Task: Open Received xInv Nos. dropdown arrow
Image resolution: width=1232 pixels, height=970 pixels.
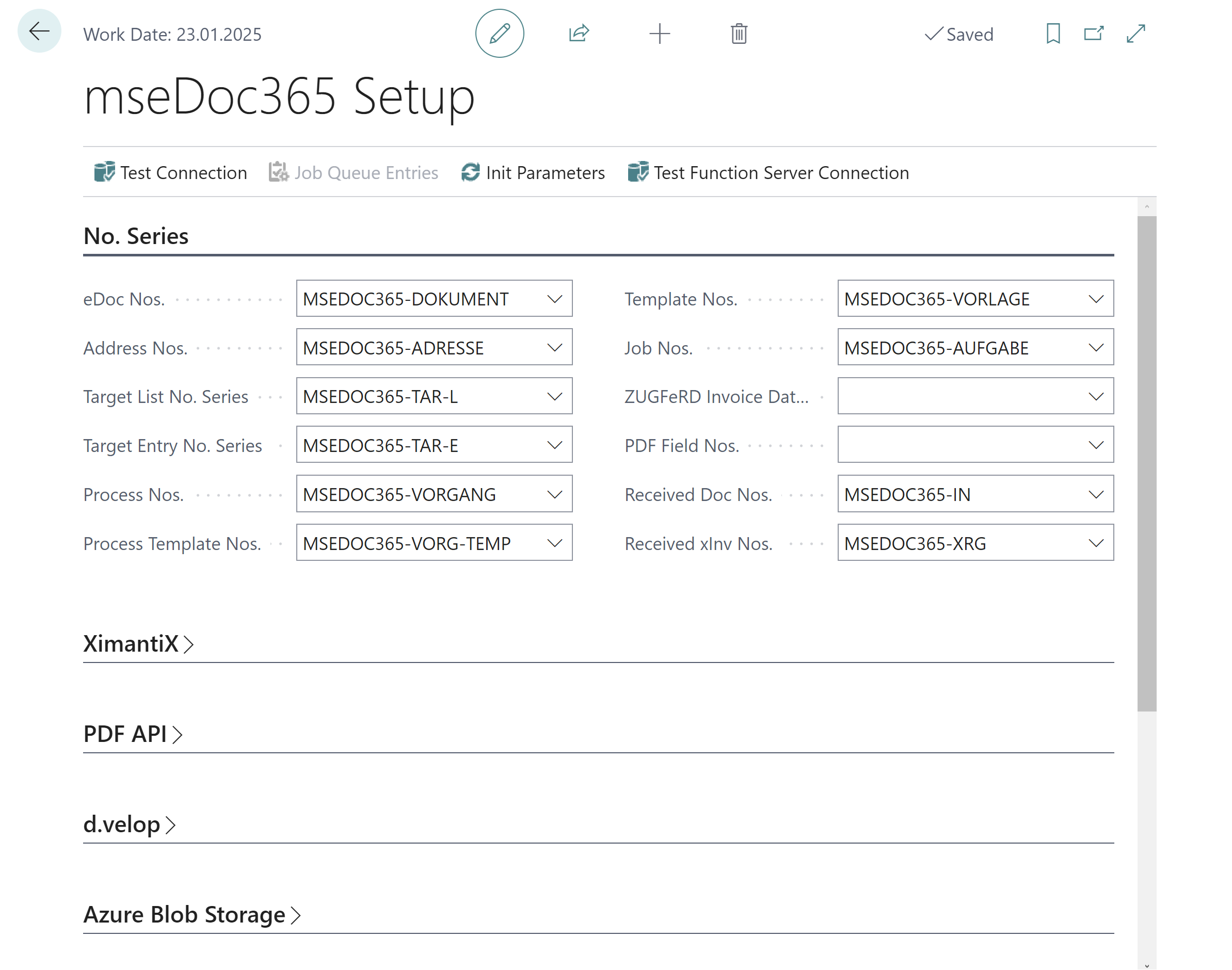Action: click(x=1096, y=543)
